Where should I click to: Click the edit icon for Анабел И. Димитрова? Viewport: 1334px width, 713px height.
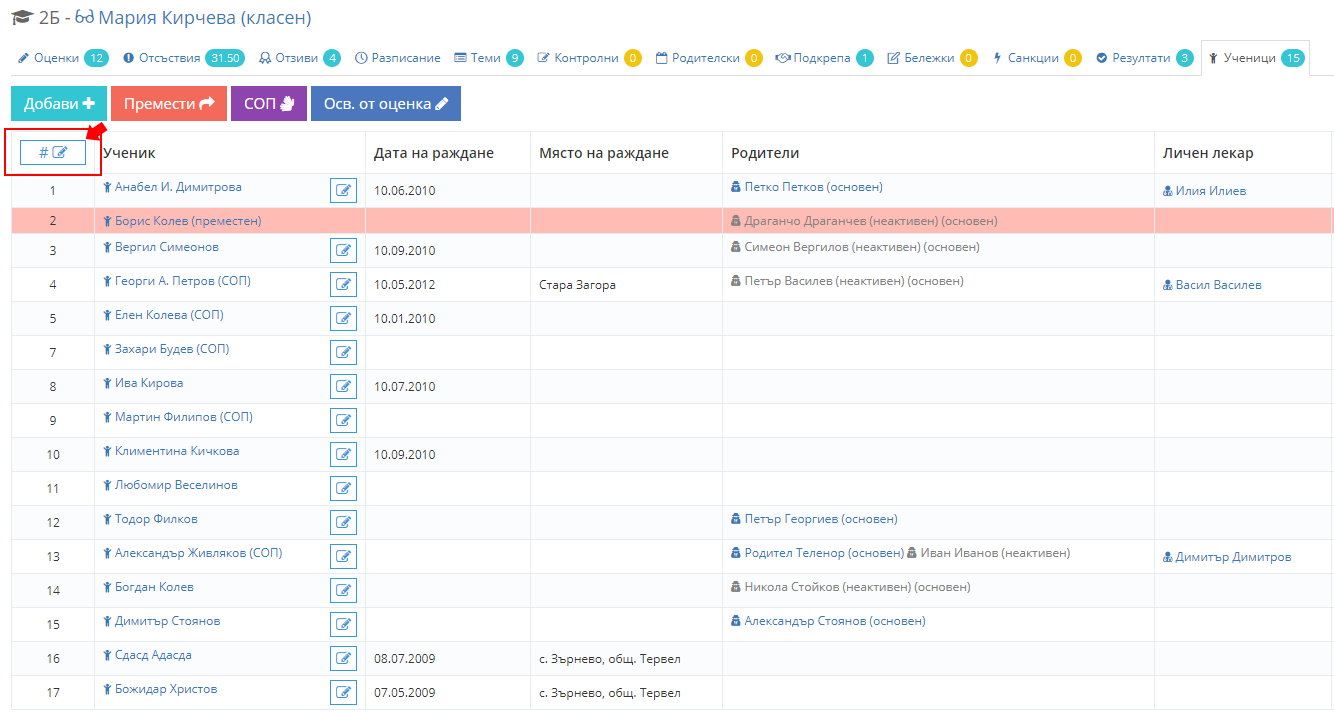point(343,190)
